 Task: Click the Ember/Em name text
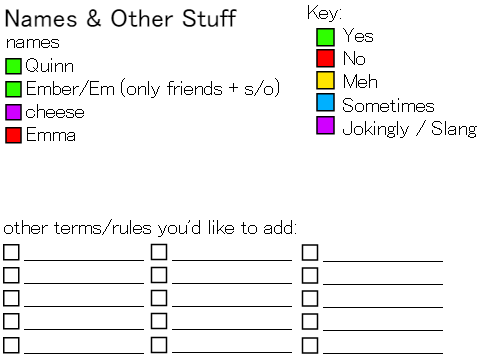click(70, 89)
